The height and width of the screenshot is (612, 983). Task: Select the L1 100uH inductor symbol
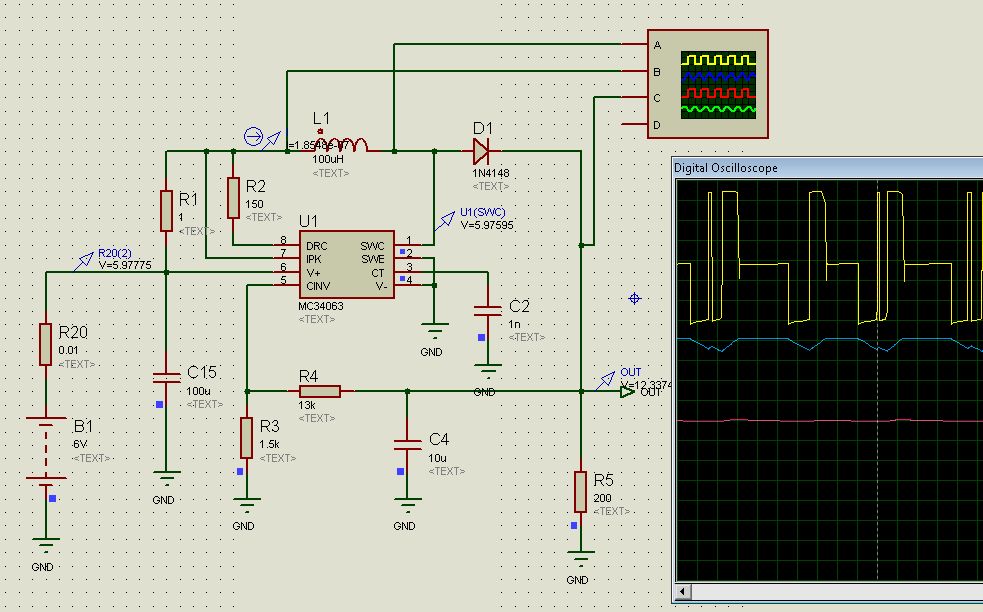coord(341,145)
